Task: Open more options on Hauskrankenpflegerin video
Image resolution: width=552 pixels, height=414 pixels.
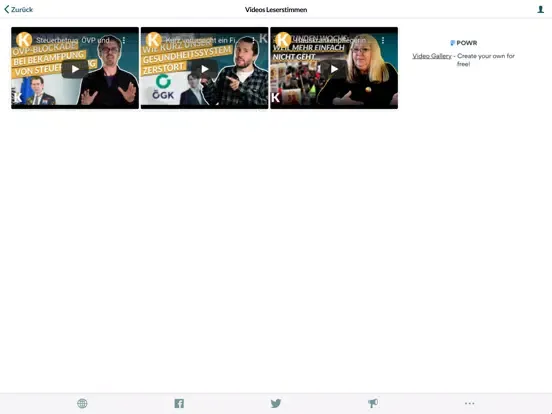Action: tap(383, 40)
